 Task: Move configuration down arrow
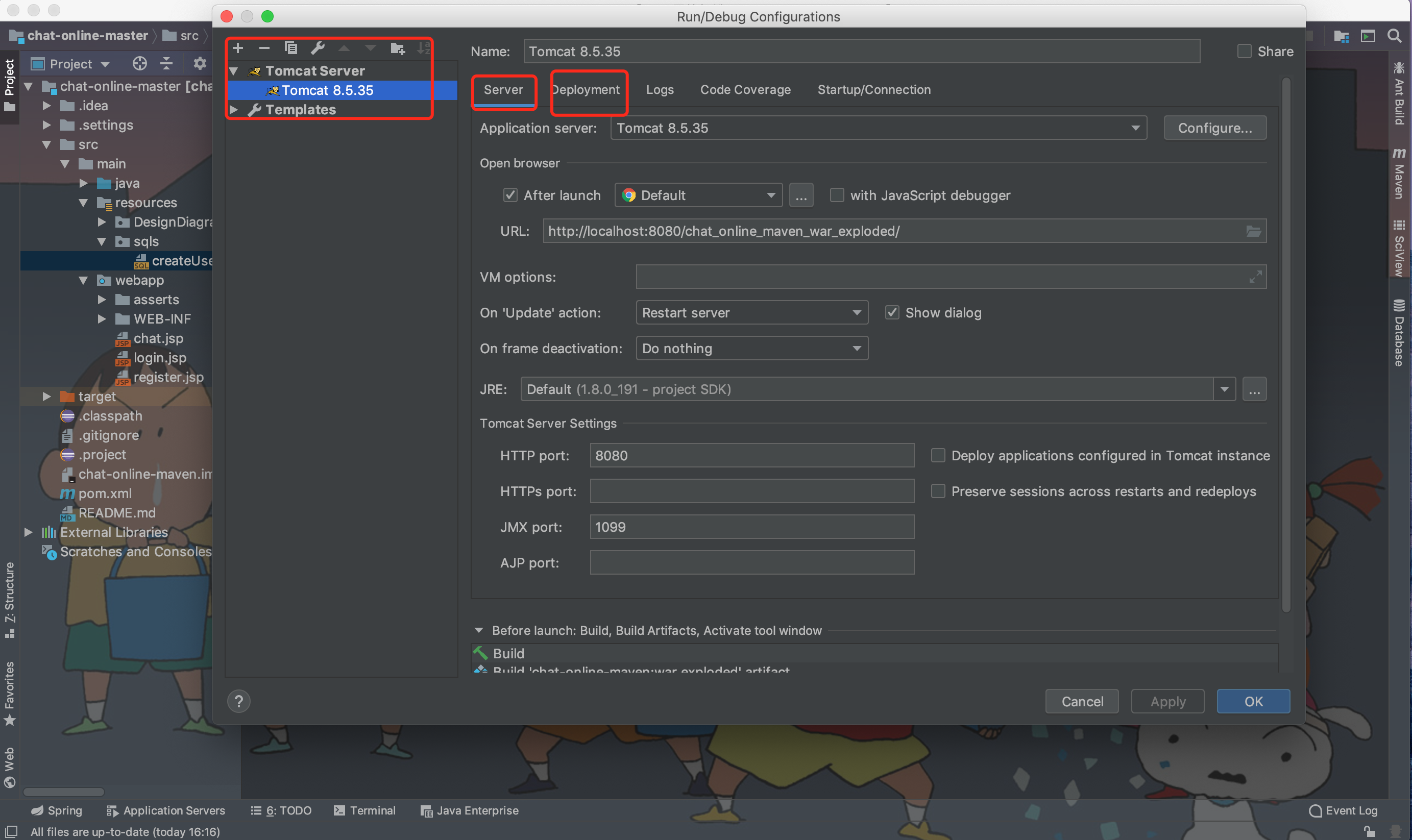(370, 48)
